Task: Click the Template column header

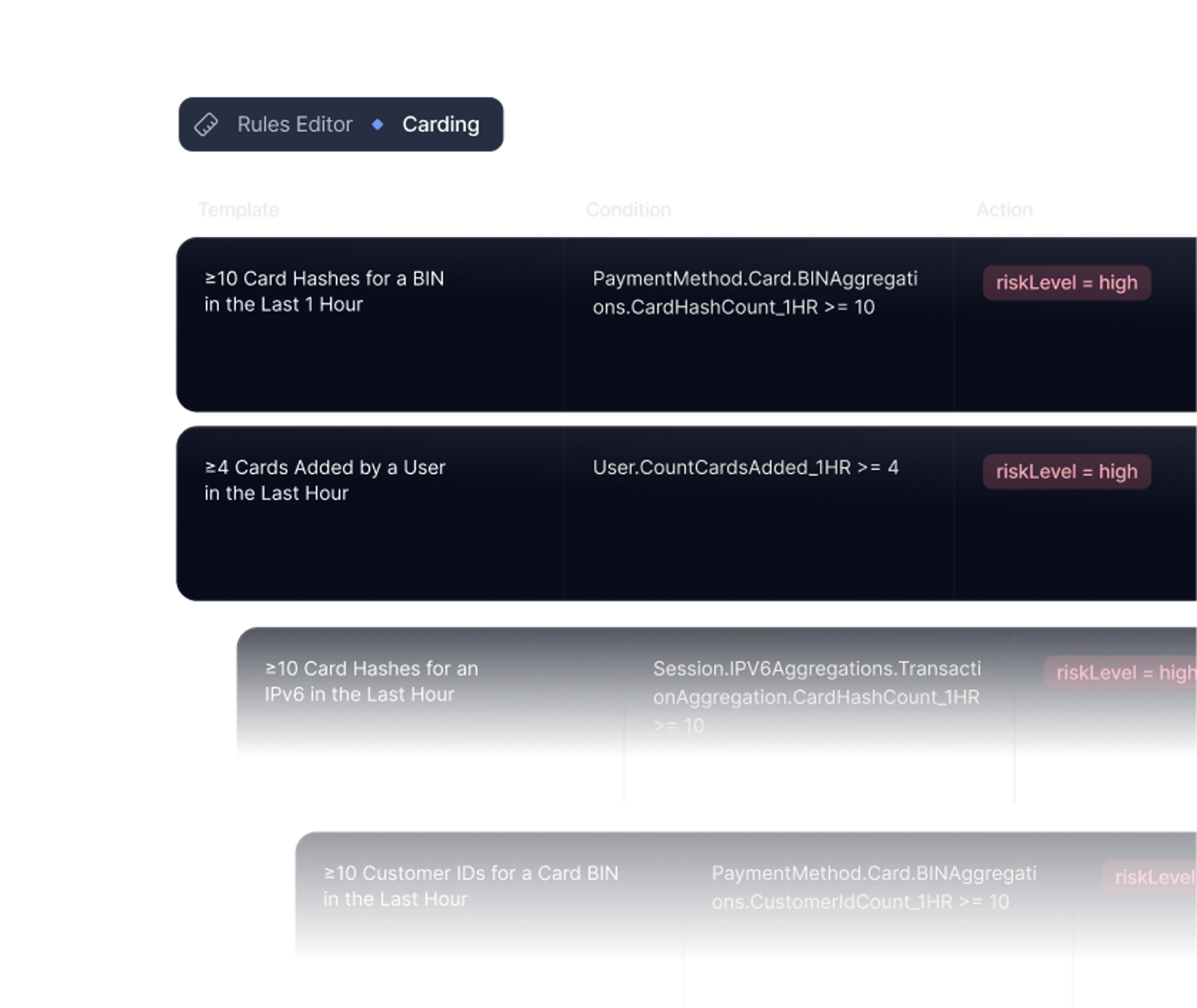Action: (x=238, y=210)
